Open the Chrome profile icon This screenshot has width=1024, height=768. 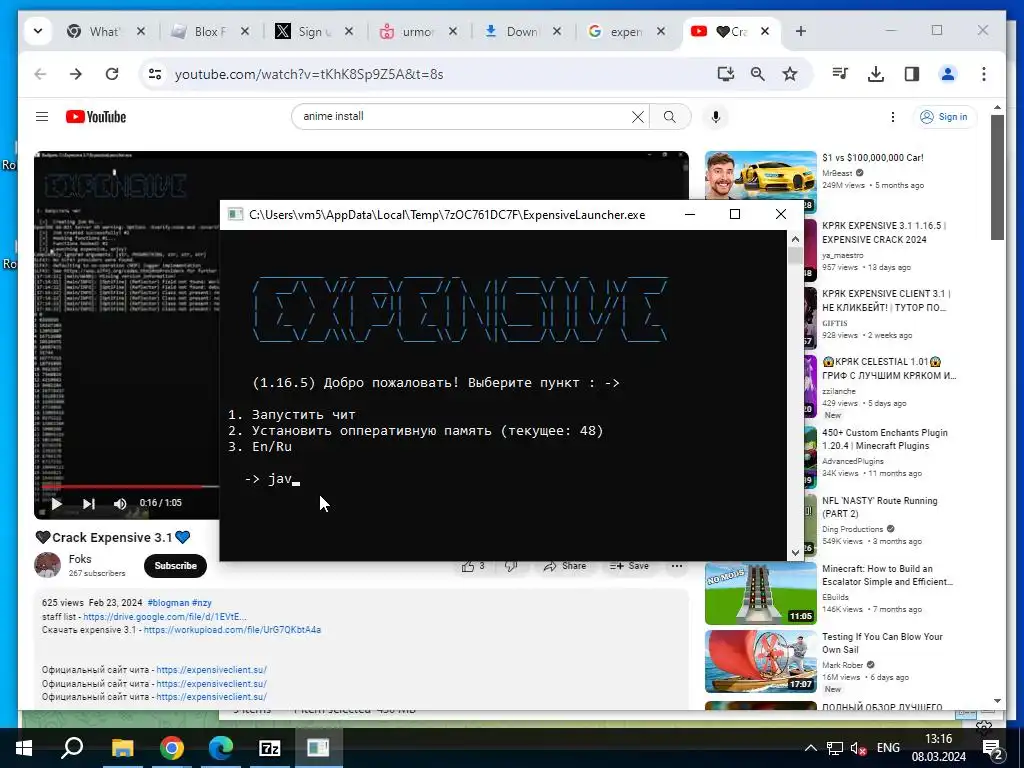948,74
